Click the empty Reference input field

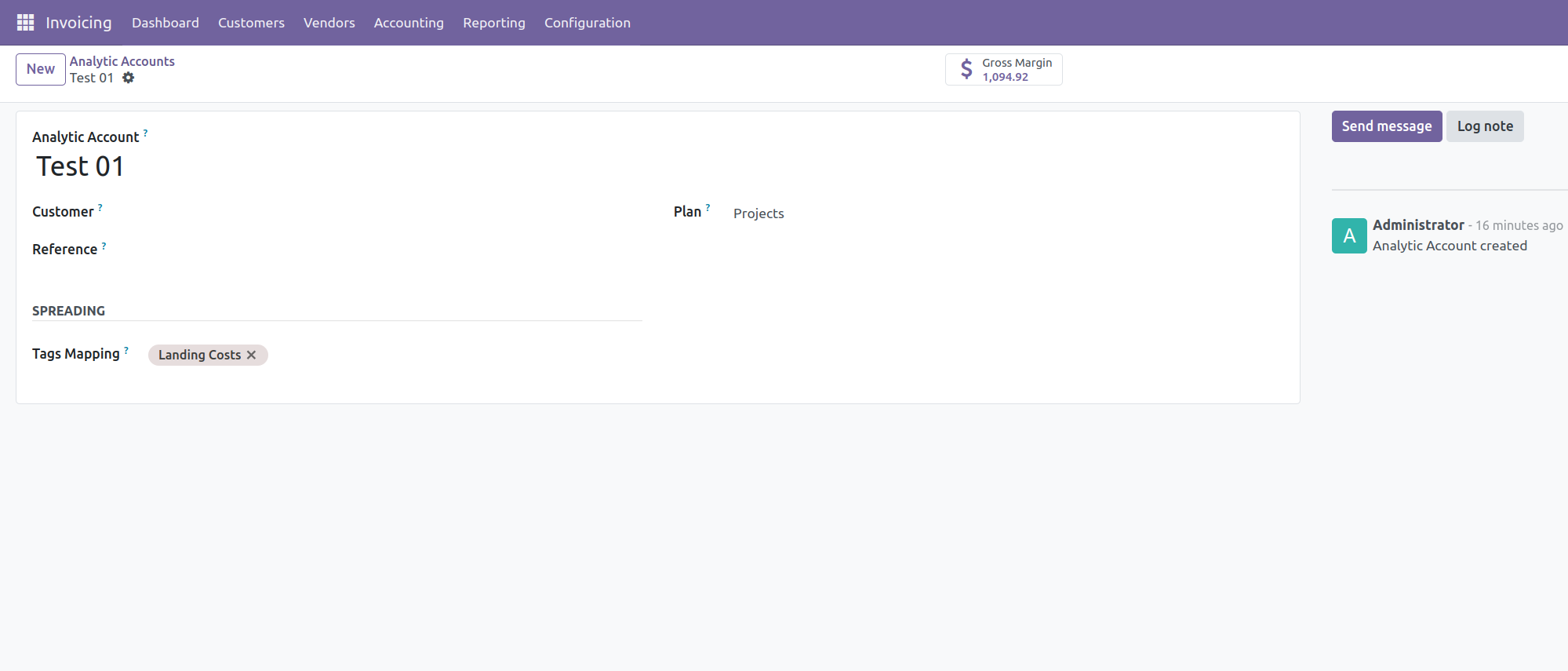(x=395, y=250)
